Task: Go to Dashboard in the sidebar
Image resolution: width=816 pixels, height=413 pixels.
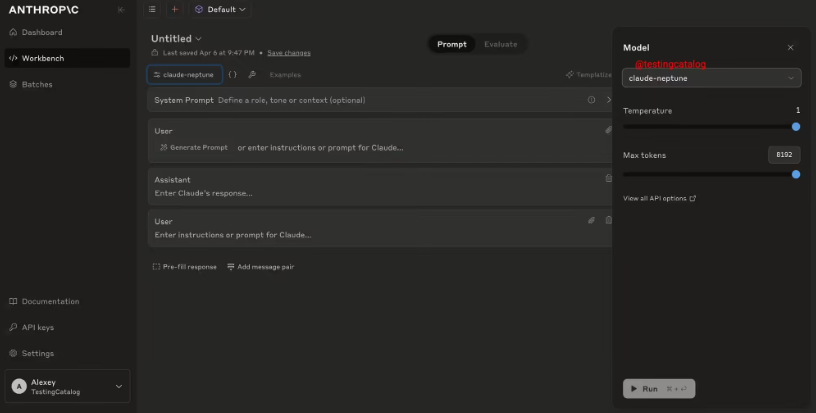Action: coord(41,32)
